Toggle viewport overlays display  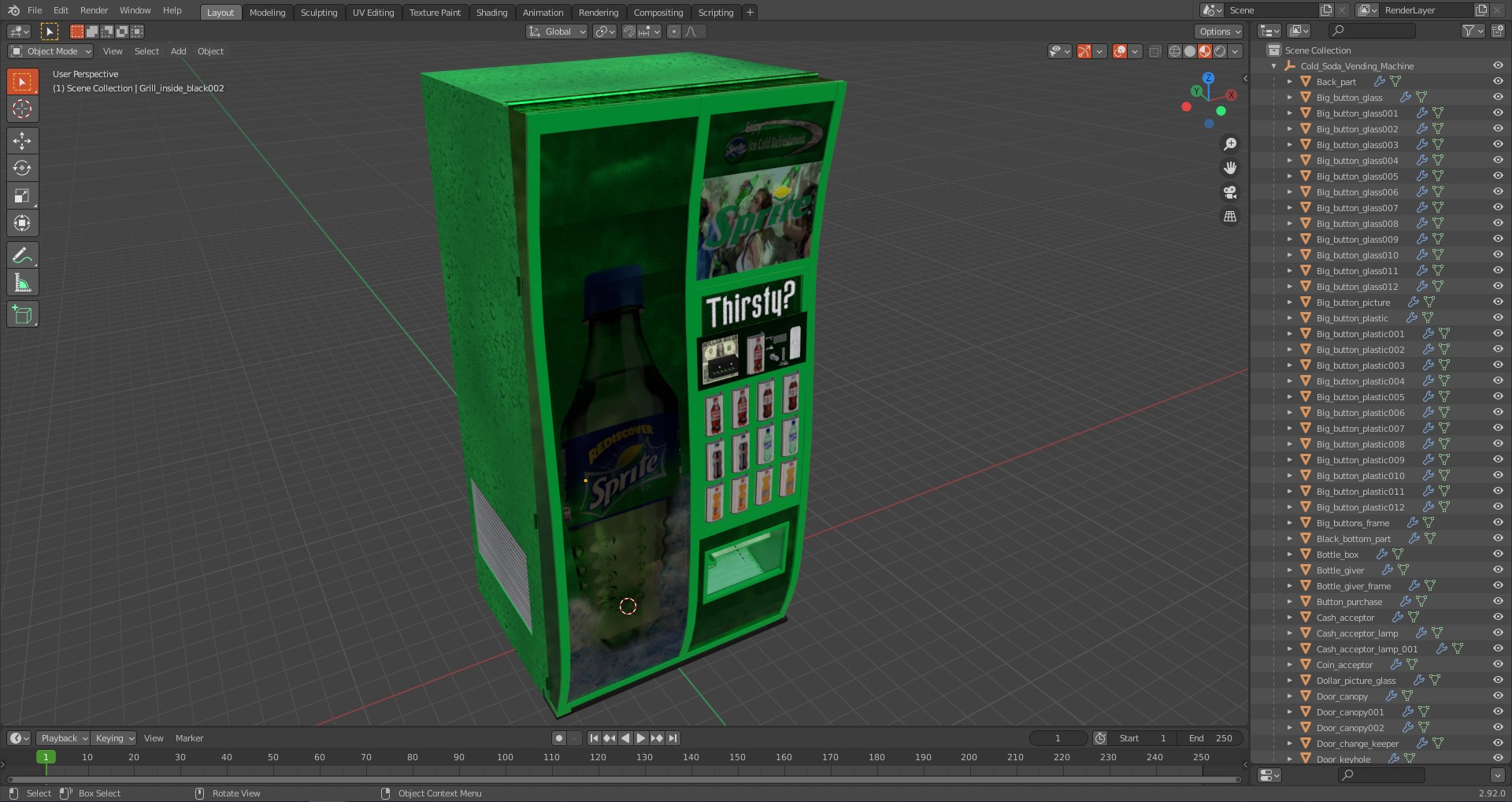pyautogui.click(x=1120, y=51)
